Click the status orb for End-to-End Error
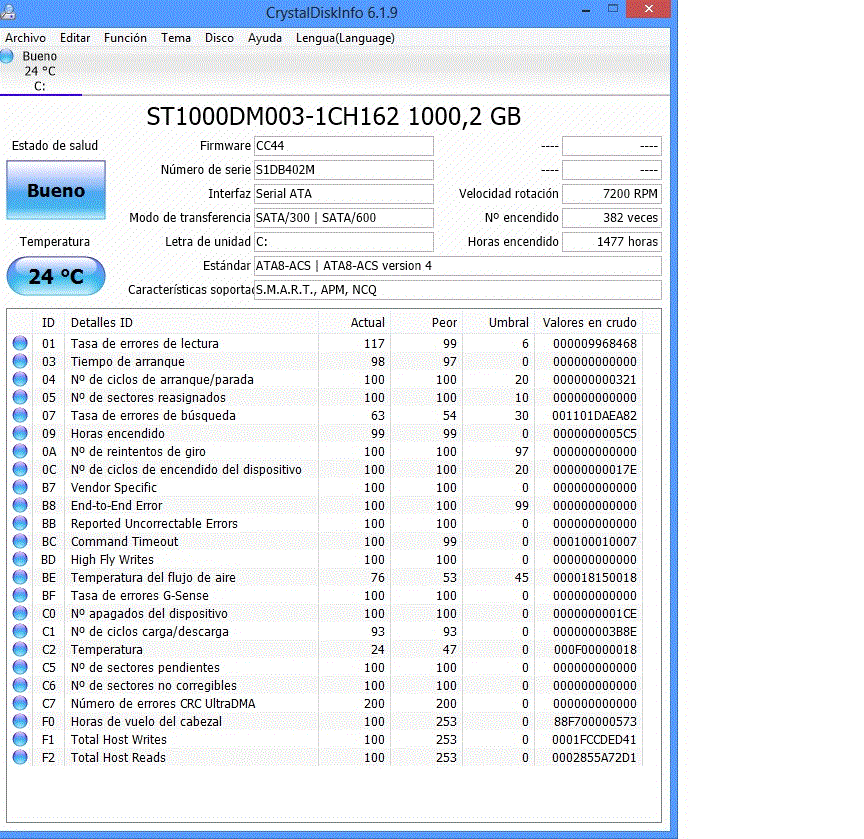 pyautogui.click(x=20, y=506)
